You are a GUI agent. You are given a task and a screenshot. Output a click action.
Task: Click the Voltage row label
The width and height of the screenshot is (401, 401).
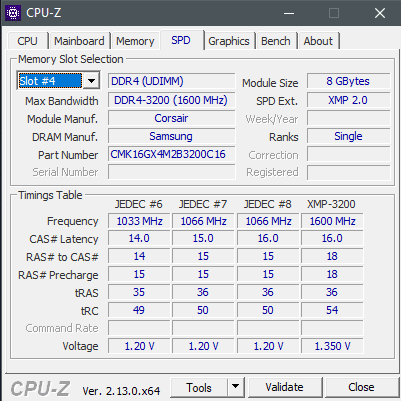pos(80,346)
